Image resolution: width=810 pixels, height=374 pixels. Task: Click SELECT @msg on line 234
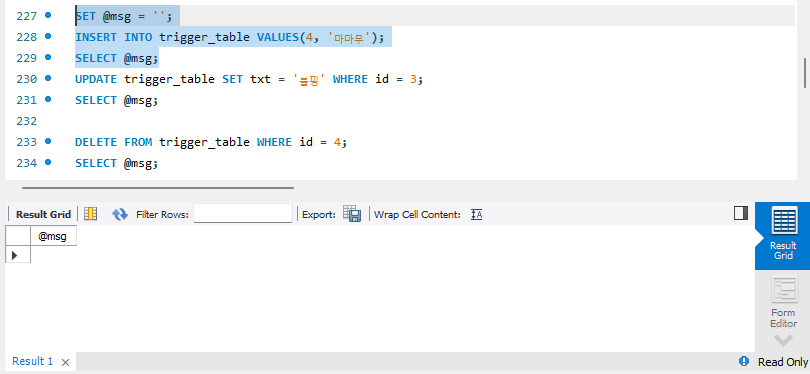(116, 163)
